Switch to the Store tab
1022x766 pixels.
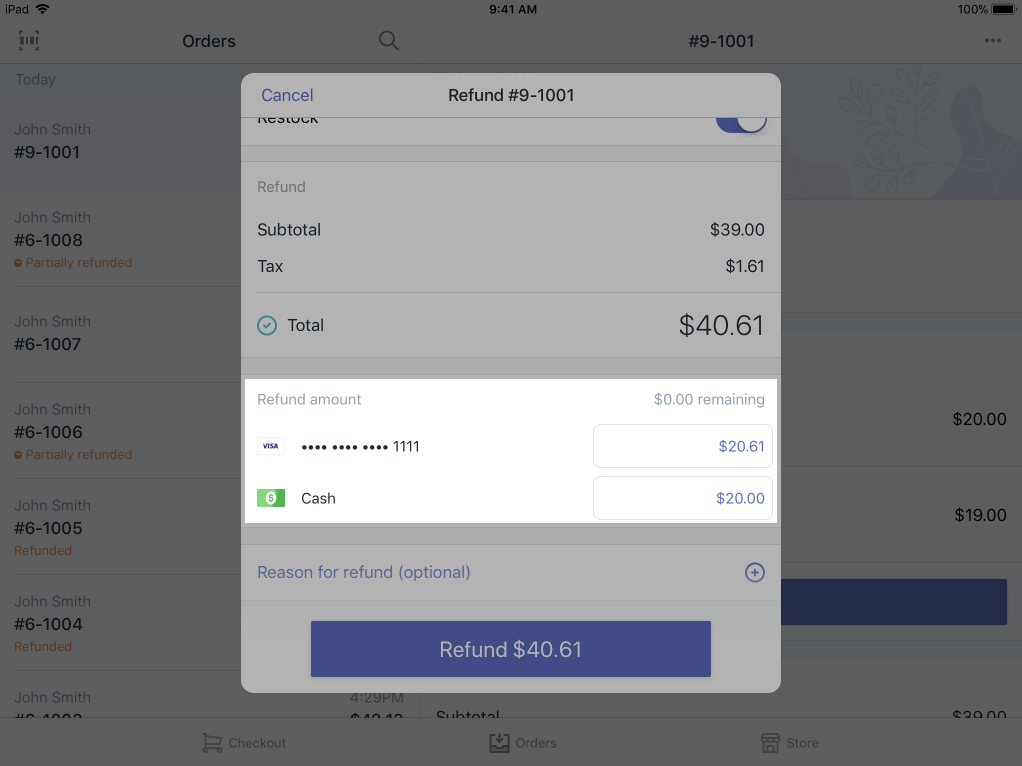pyautogui.click(x=789, y=743)
